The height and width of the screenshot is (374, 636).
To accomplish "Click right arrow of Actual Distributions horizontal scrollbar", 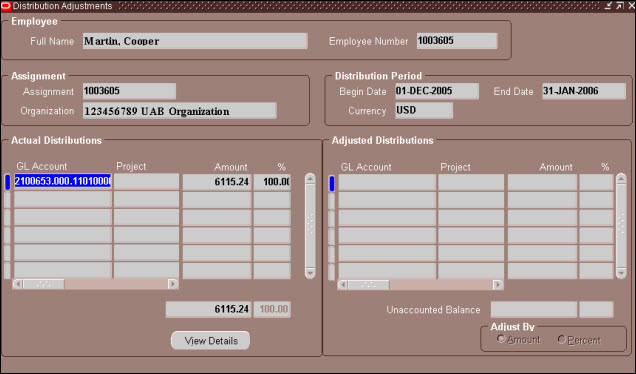I will [x=173, y=284].
